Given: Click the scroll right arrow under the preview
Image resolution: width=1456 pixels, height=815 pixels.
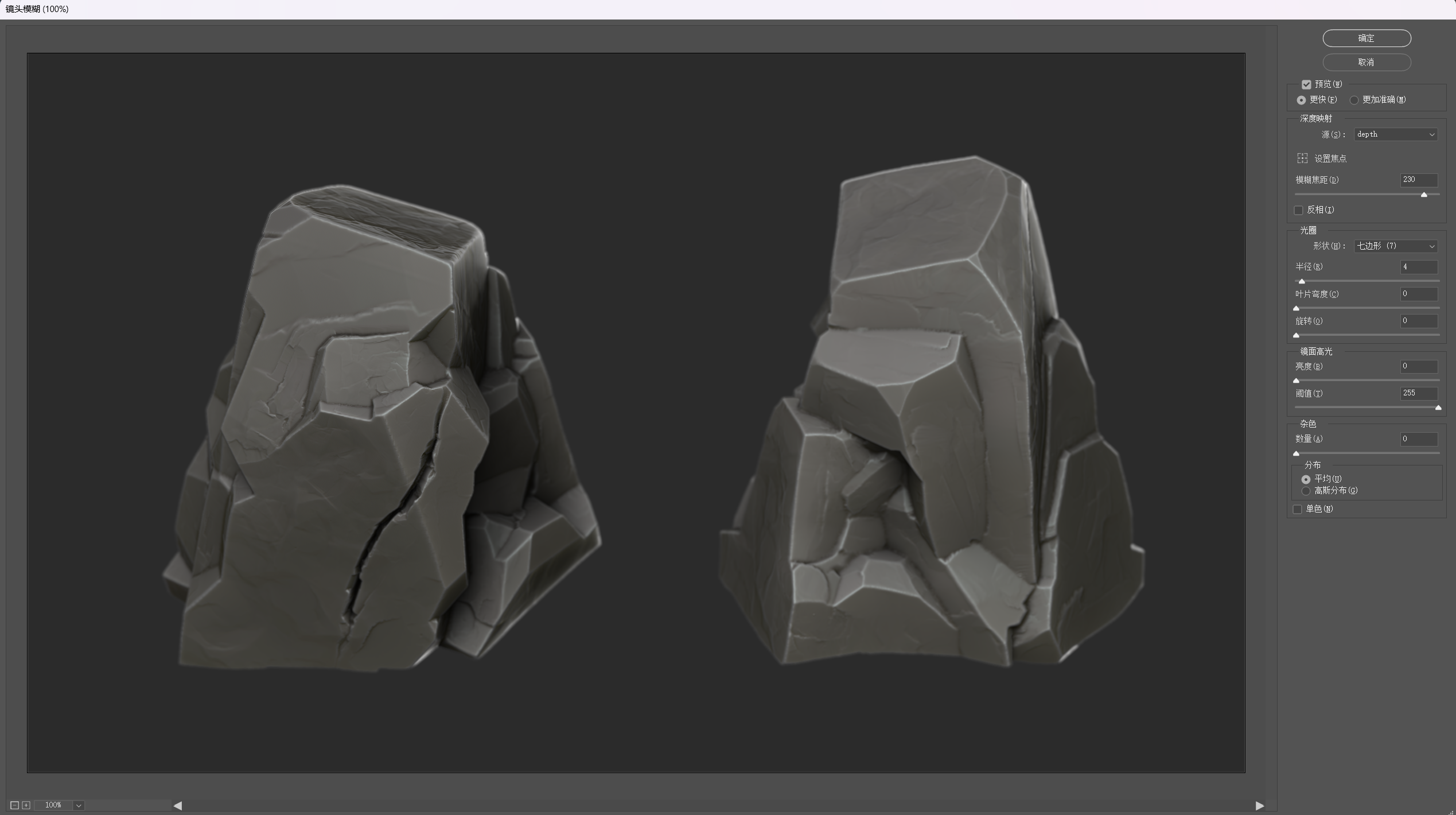Looking at the screenshot, I should (1259, 806).
